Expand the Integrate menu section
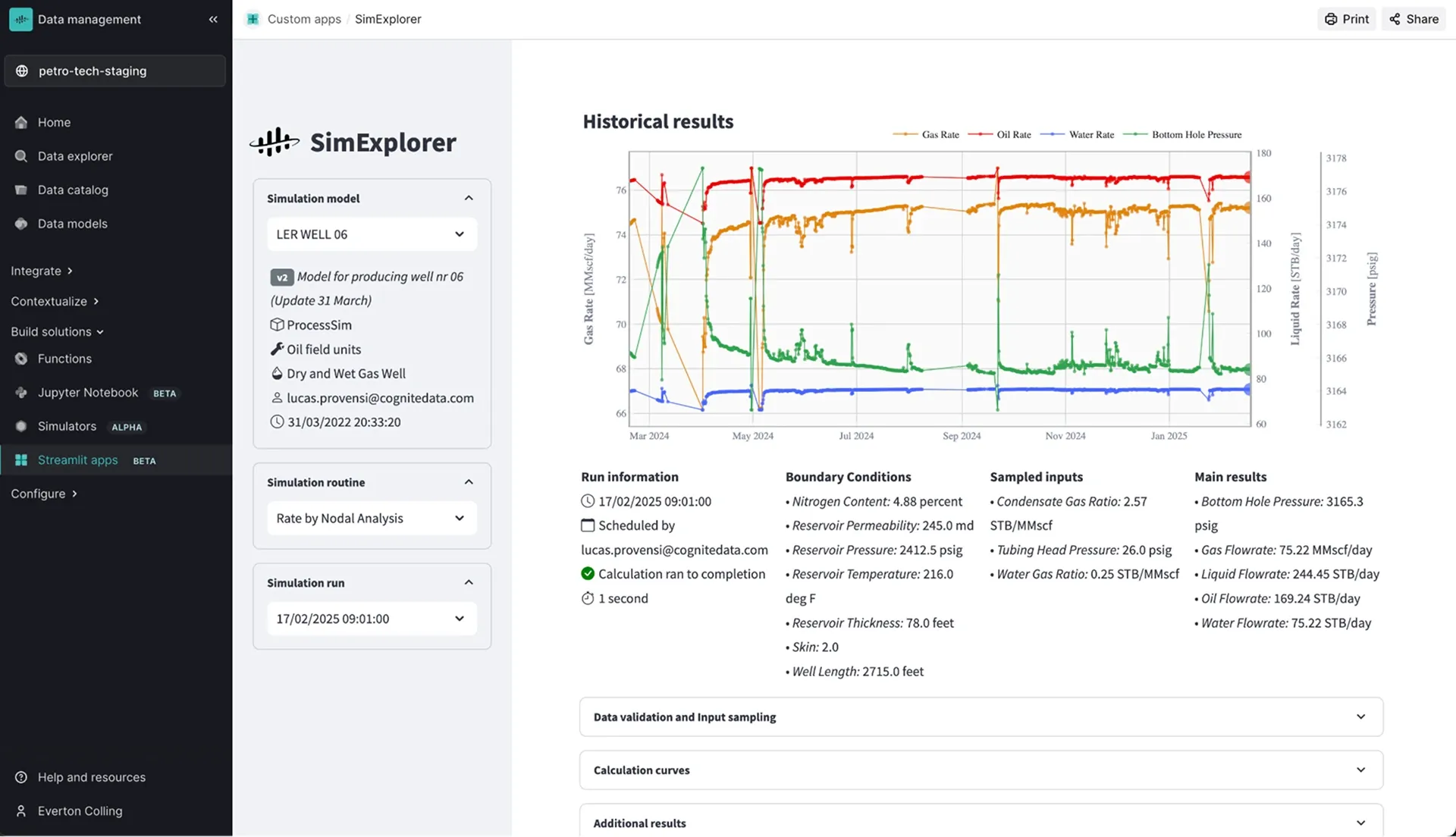This screenshot has height=837, width=1456. click(42, 271)
